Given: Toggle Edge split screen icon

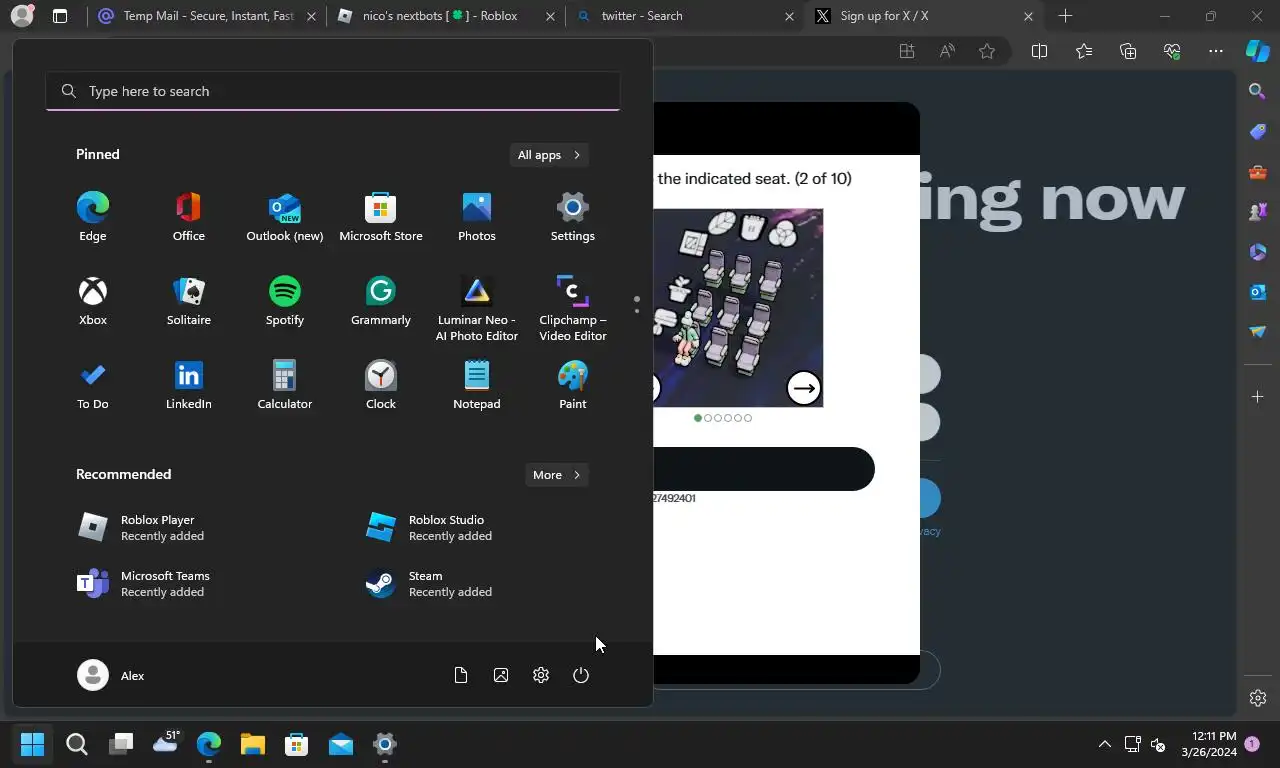Looking at the screenshot, I should (1039, 51).
